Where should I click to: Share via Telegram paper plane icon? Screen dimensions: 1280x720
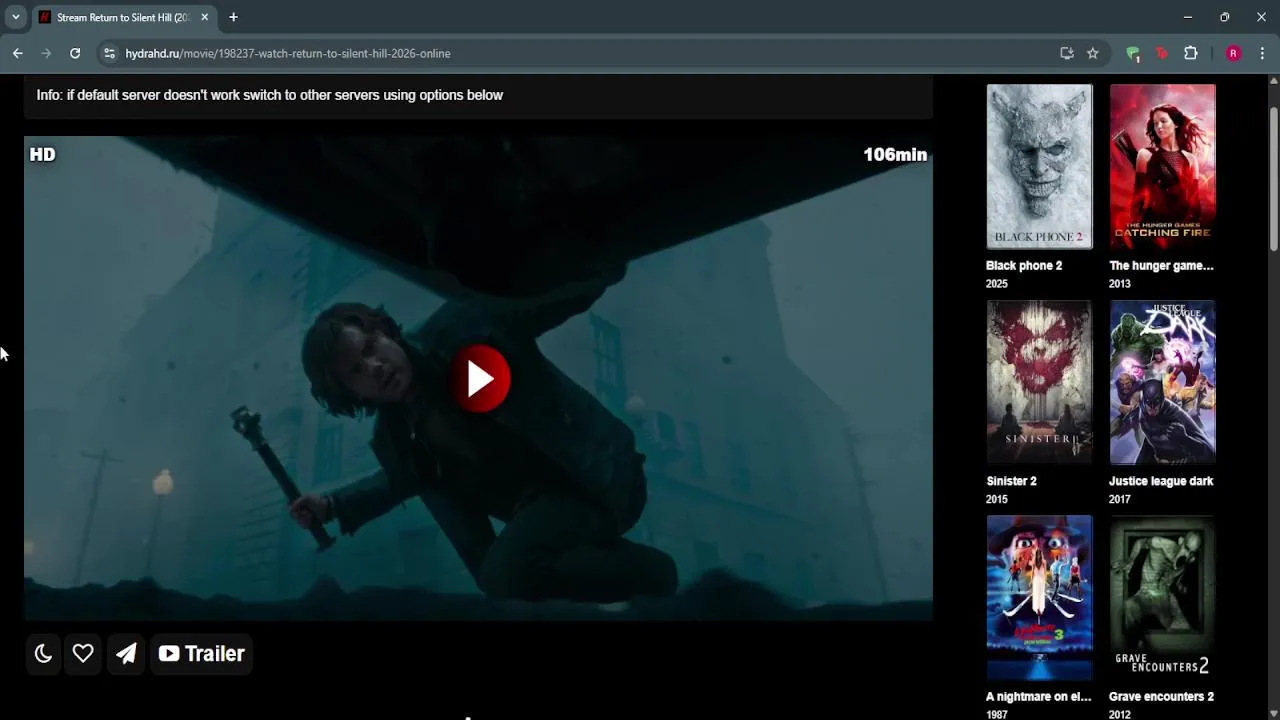[x=126, y=653]
